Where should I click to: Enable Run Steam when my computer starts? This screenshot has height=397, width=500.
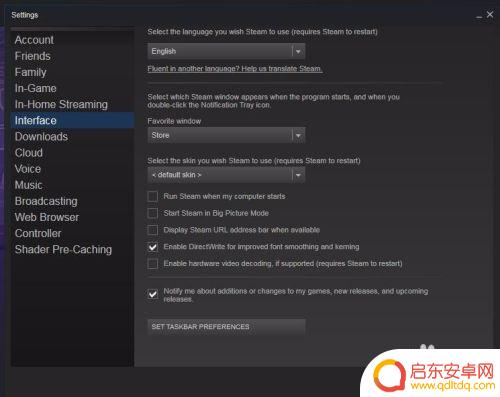[153, 196]
